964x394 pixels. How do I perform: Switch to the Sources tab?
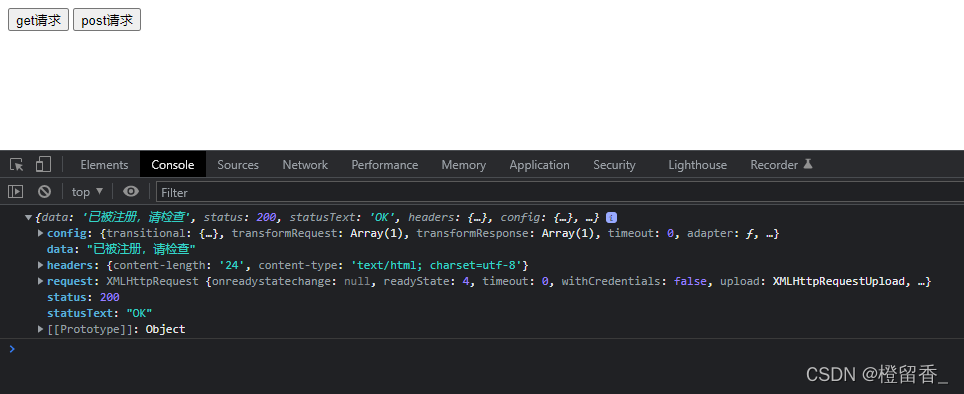[238, 165]
